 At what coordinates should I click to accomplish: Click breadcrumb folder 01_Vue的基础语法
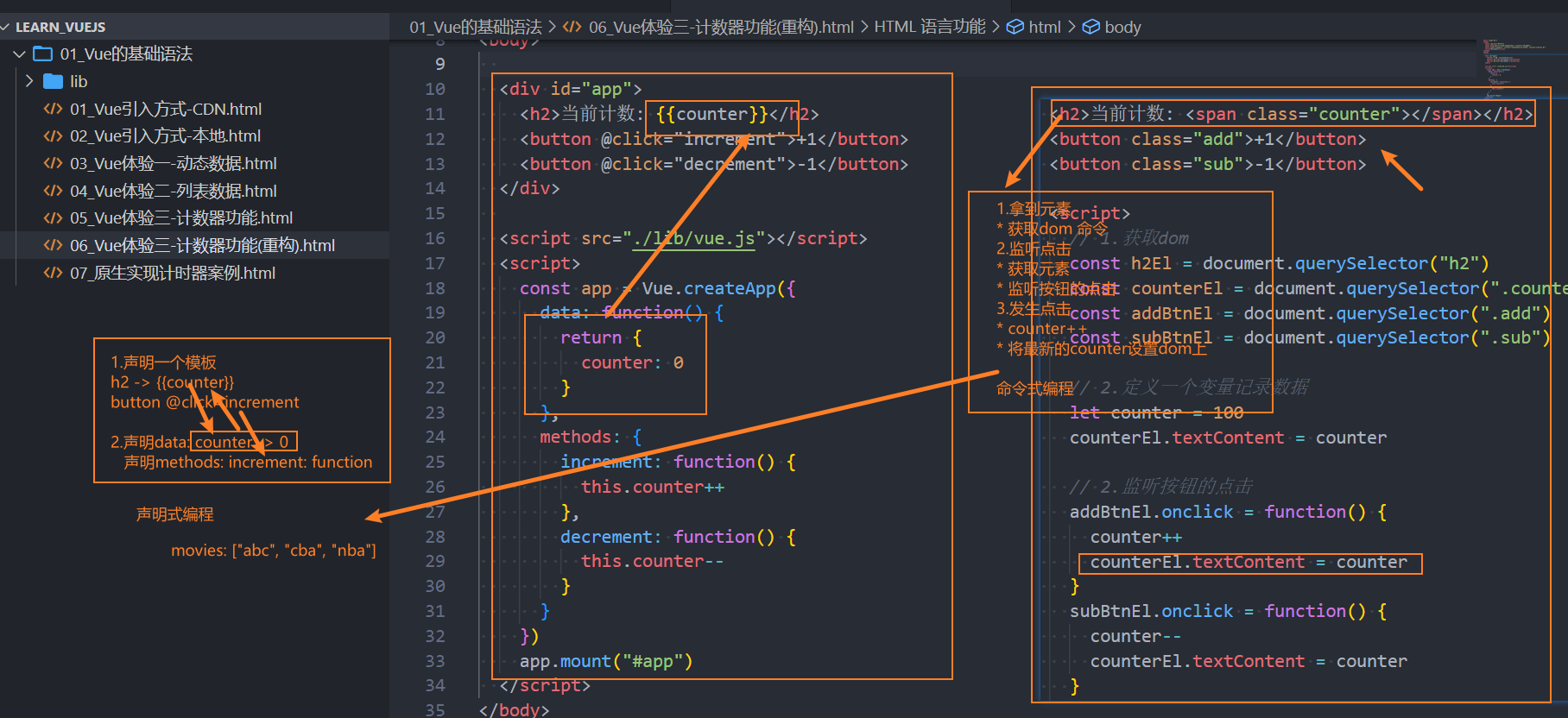tap(476, 27)
